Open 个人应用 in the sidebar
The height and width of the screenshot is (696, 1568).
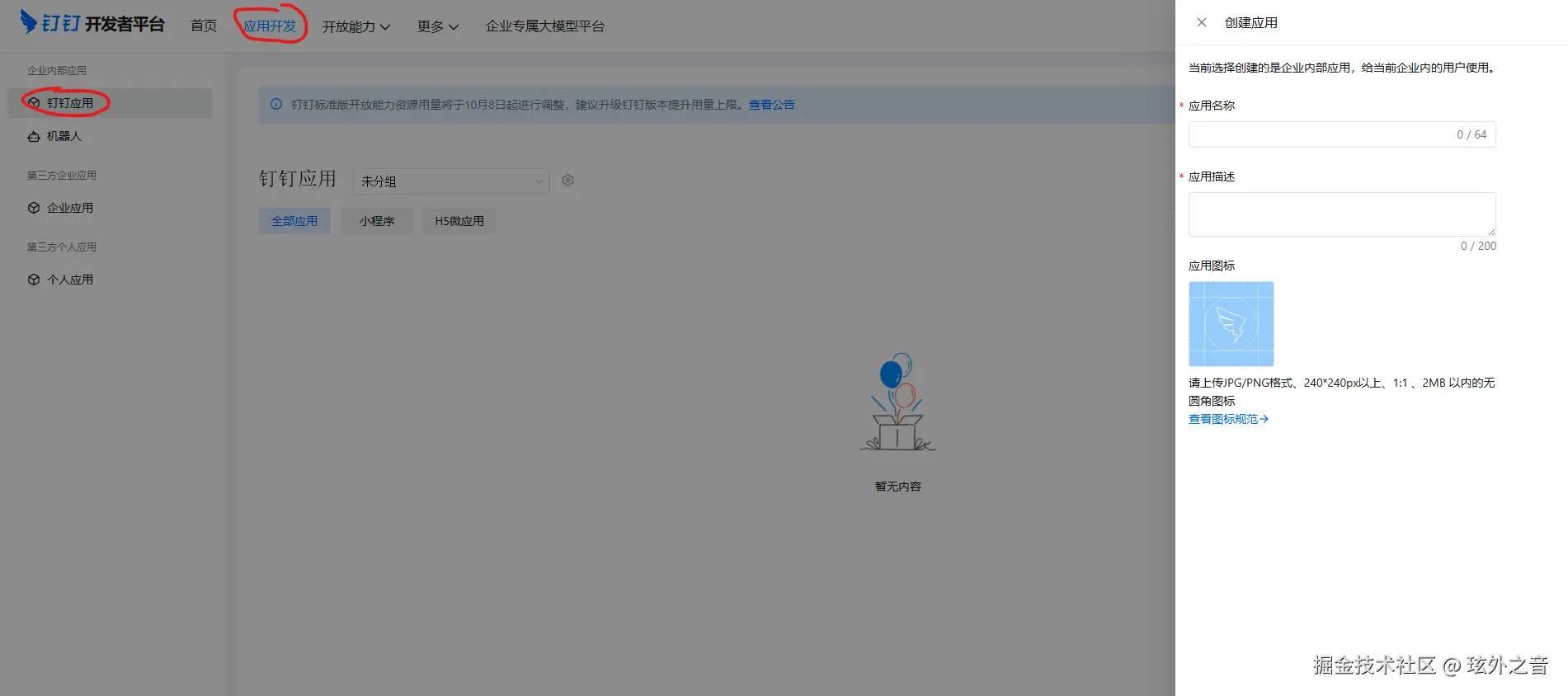pyautogui.click(x=111, y=280)
